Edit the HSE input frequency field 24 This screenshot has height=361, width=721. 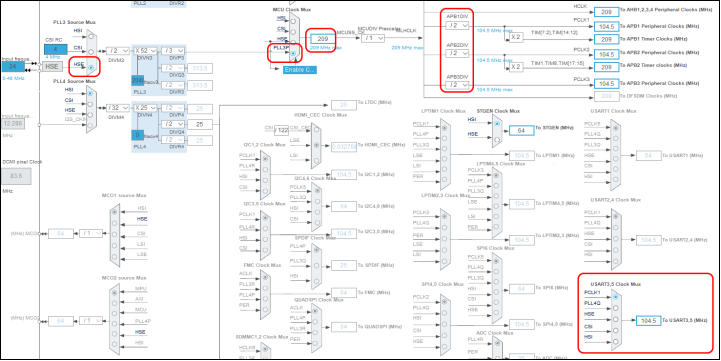pyautogui.click(x=14, y=66)
